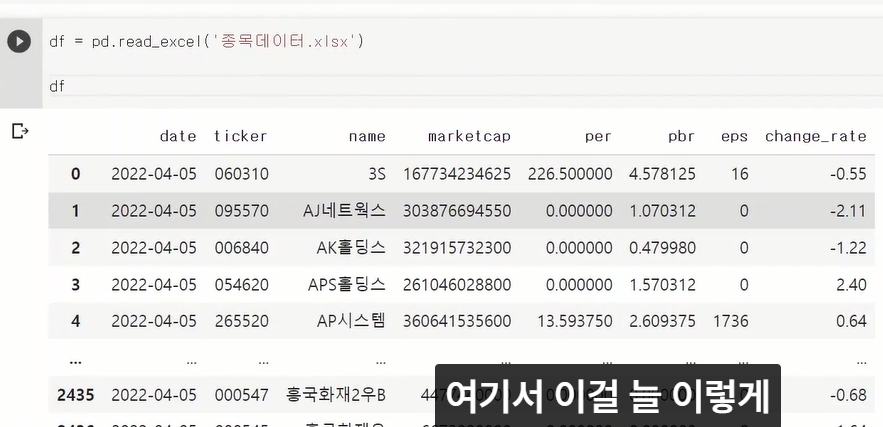Click marketcap value 360641535600

click(457, 322)
